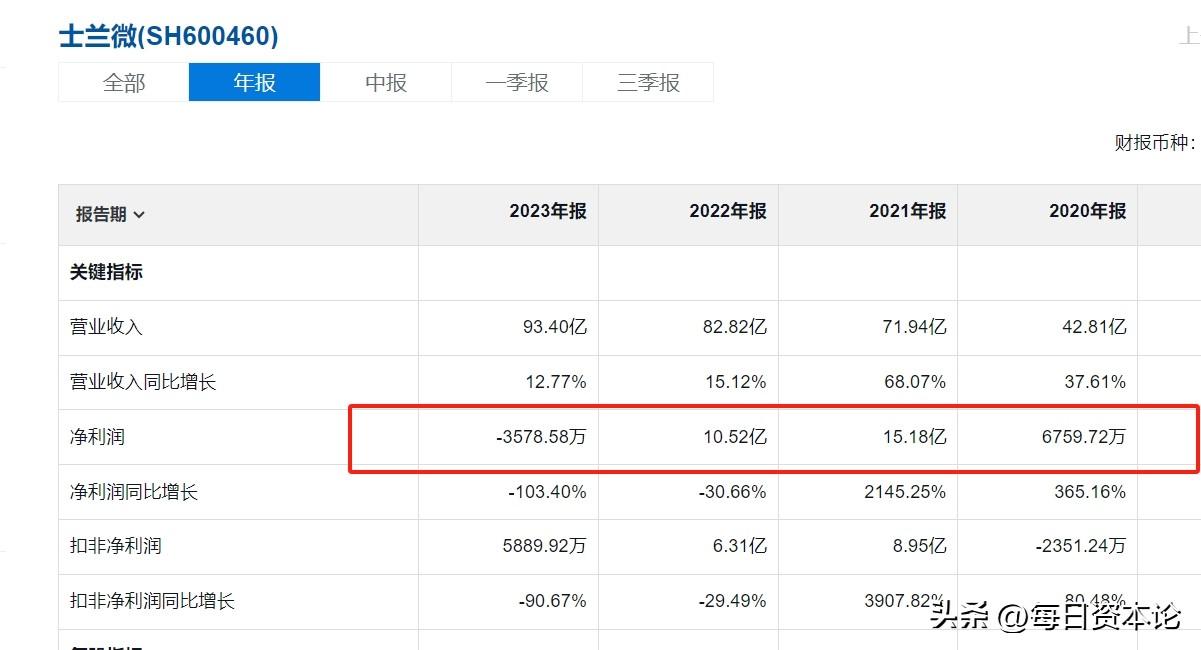The width and height of the screenshot is (1201, 650).
Task: Click the 2020年报 column header
Action: (1088, 211)
